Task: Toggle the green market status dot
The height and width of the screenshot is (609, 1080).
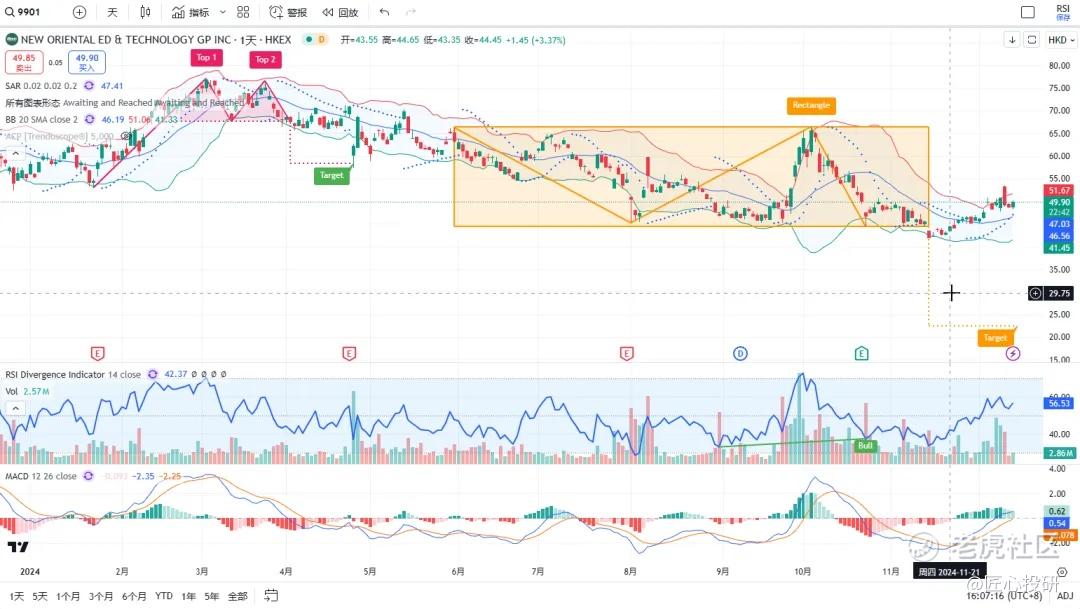Action: coord(308,40)
